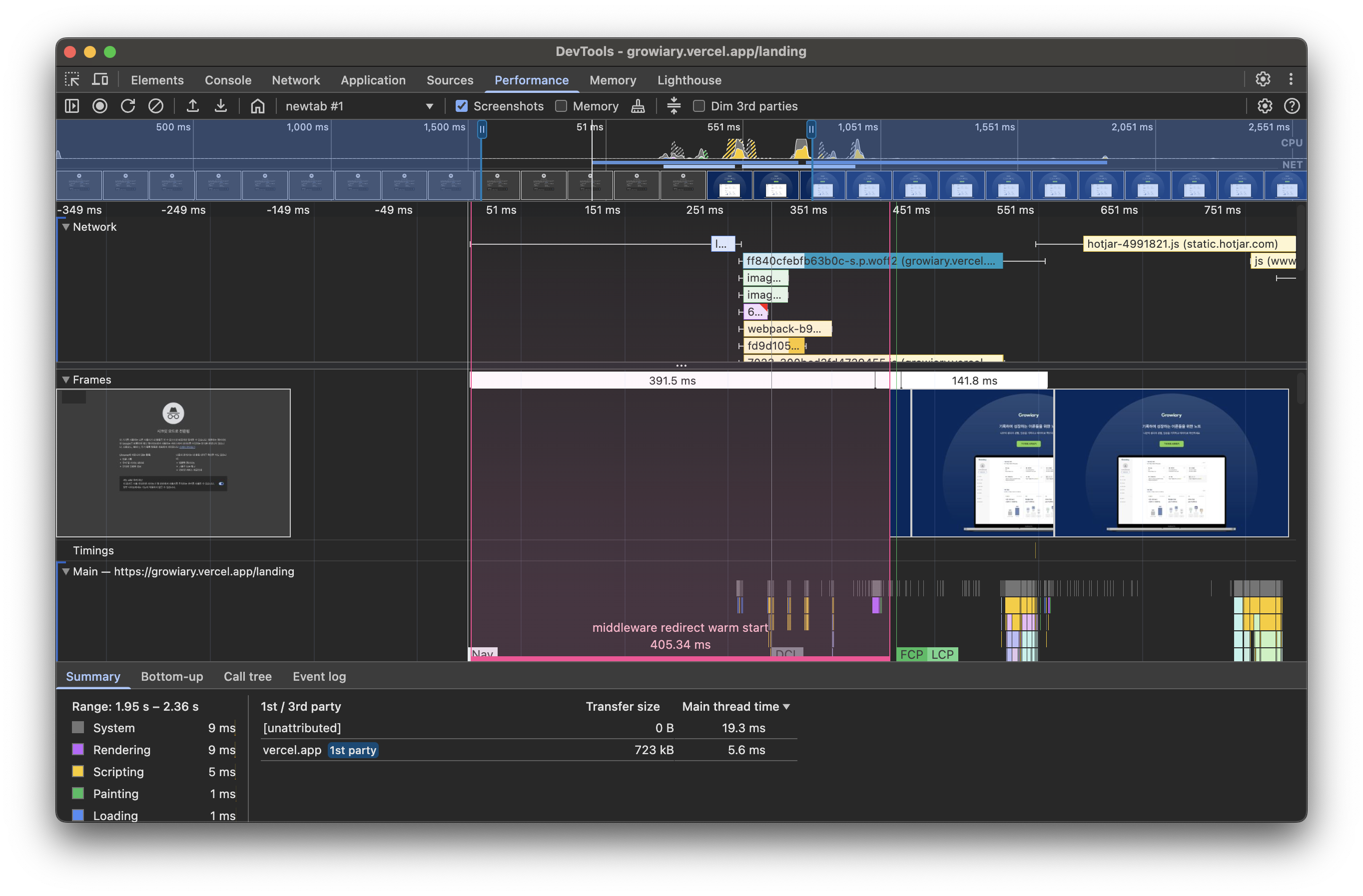
Task: Select the 391.5 ms frame bar
Action: (x=673, y=381)
